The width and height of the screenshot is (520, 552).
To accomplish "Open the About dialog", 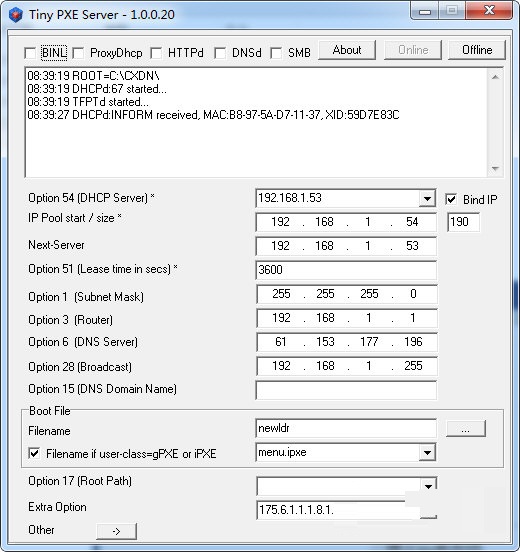I will (x=347, y=50).
